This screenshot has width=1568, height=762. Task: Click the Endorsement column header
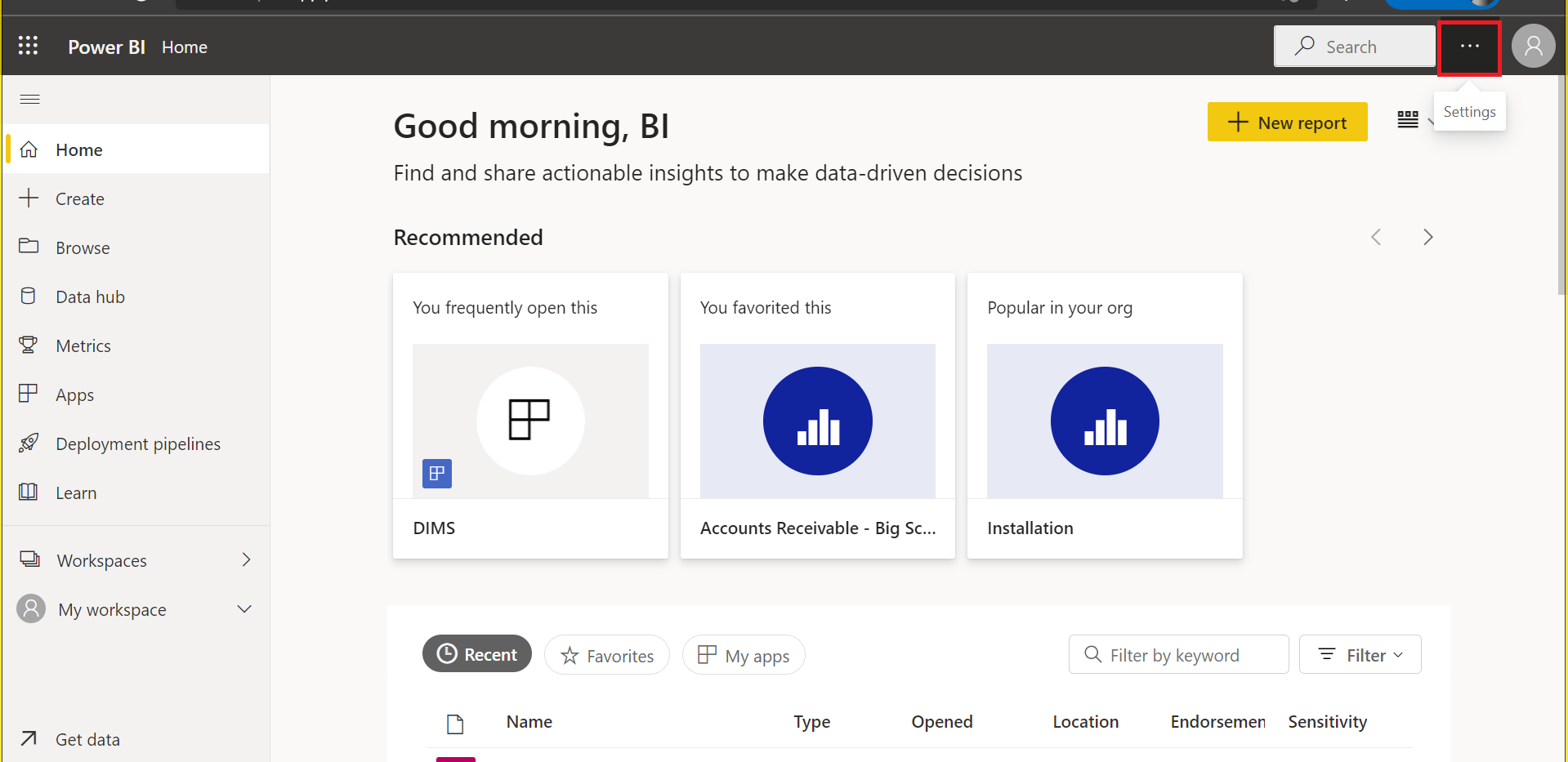pos(1217,721)
